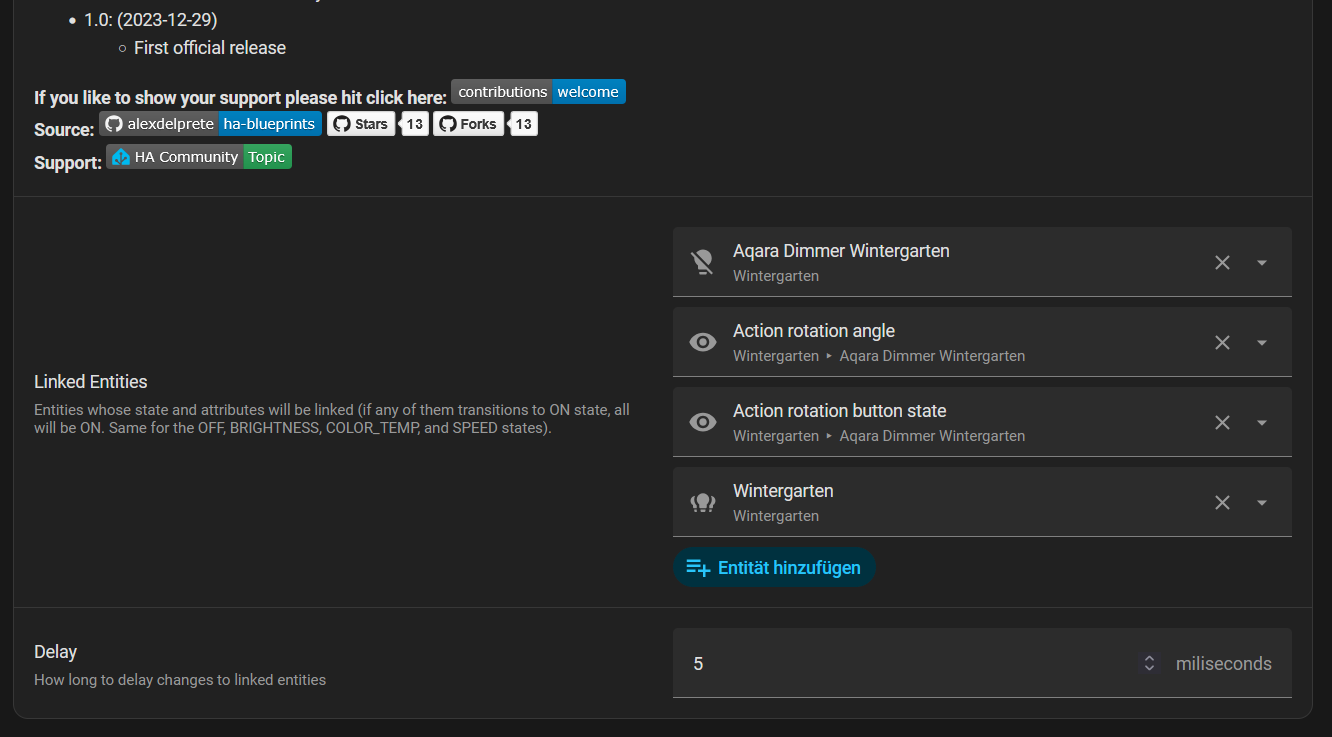The height and width of the screenshot is (737, 1332).
Task: Click the light group icon for Wintergarten
Action: (x=703, y=502)
